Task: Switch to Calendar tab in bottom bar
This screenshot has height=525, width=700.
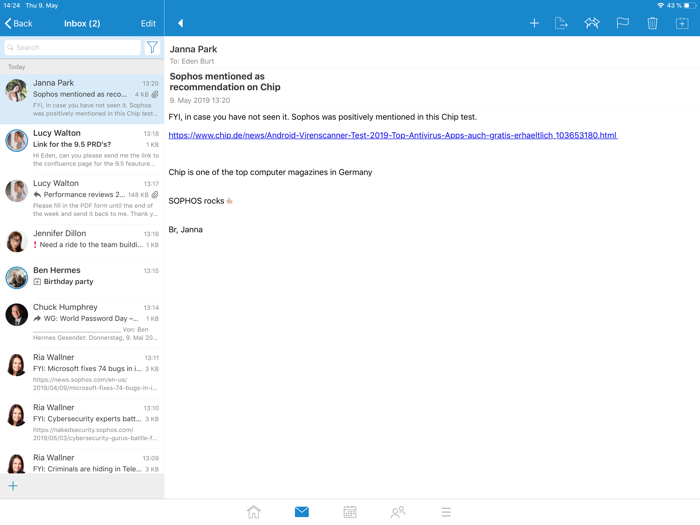Action: point(350,512)
